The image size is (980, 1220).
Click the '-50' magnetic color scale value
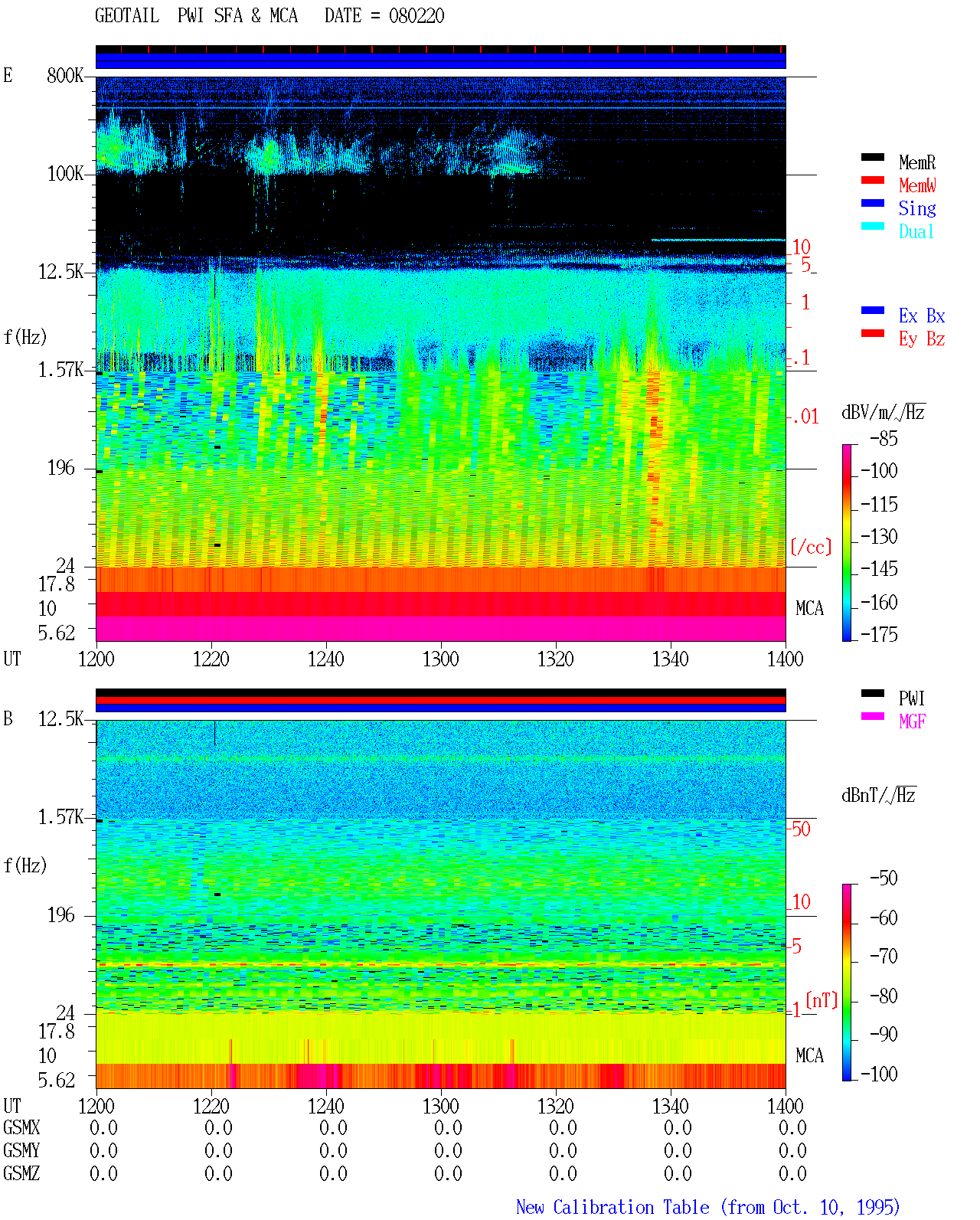884,878
